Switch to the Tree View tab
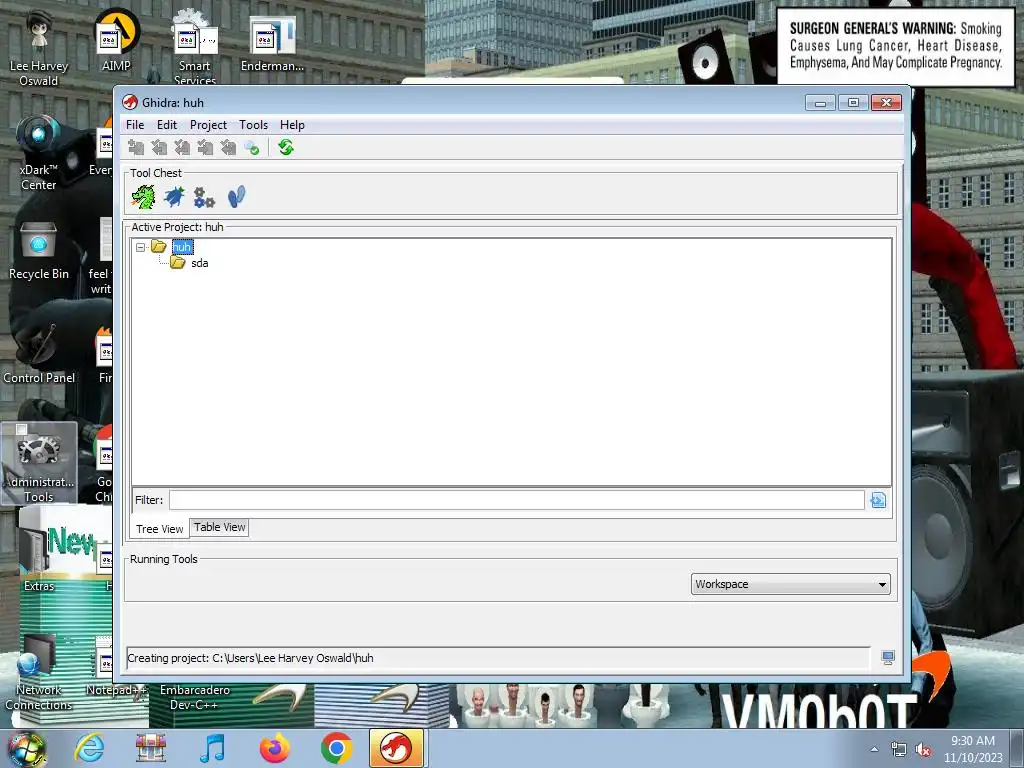This screenshot has height=768, width=1024. (x=159, y=529)
